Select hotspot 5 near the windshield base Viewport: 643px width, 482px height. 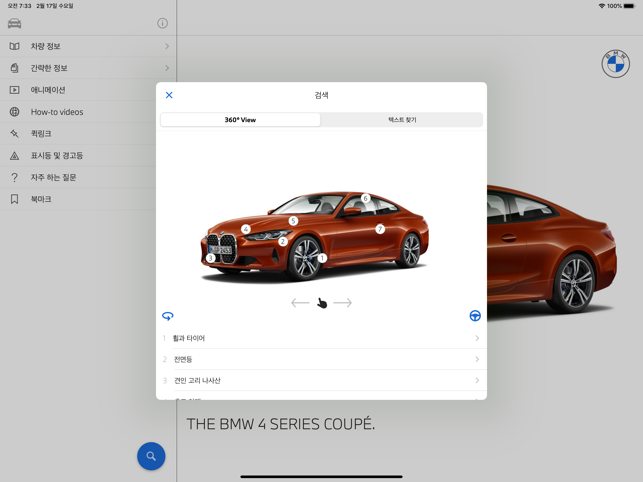pos(293,221)
